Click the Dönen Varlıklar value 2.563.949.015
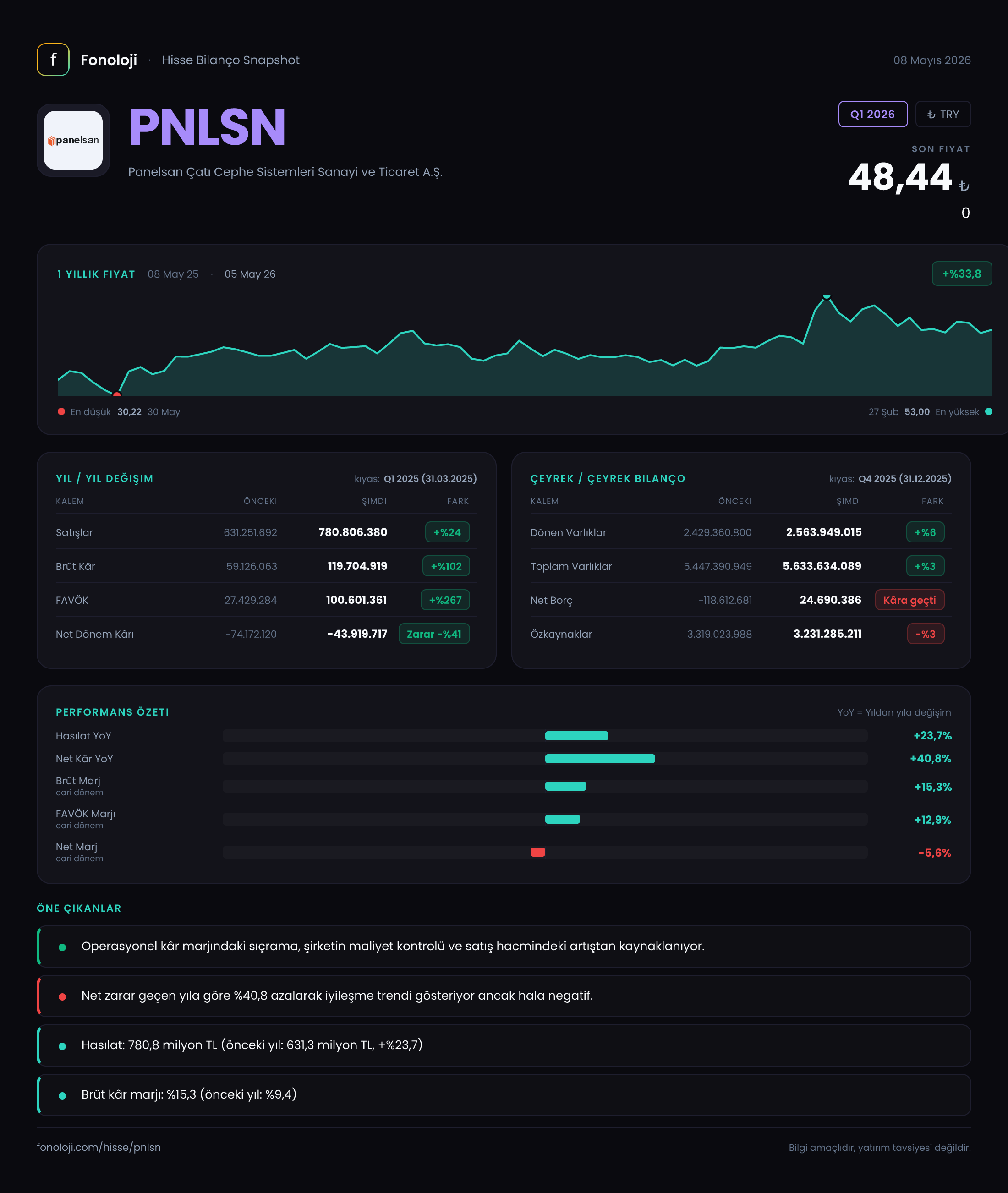 click(823, 532)
